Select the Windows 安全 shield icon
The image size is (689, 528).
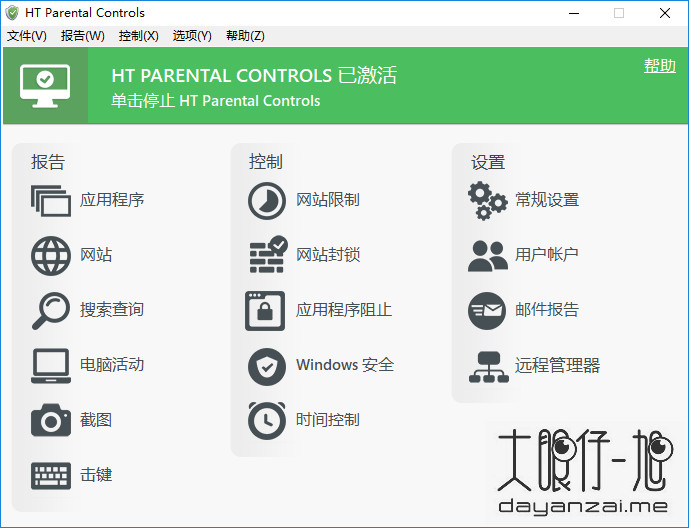pos(267,366)
